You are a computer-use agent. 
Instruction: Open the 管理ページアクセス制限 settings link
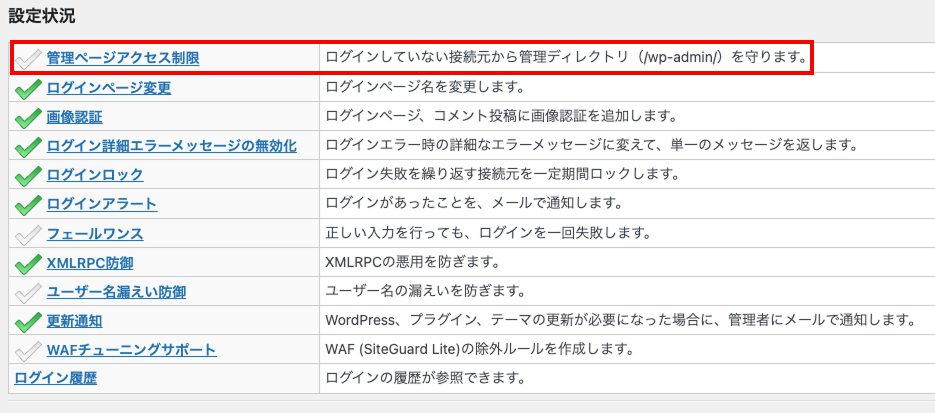tap(122, 58)
